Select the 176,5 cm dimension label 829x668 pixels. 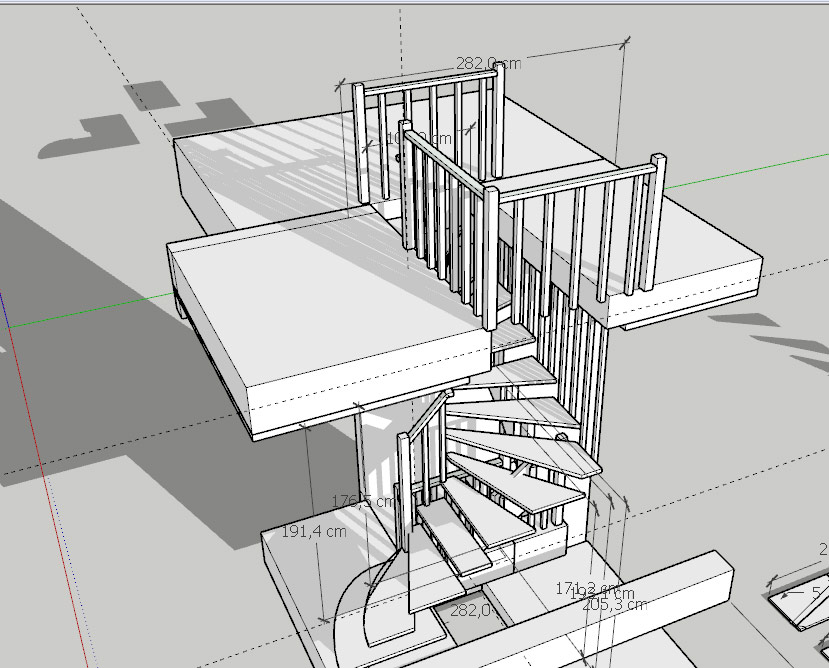[x=357, y=501]
